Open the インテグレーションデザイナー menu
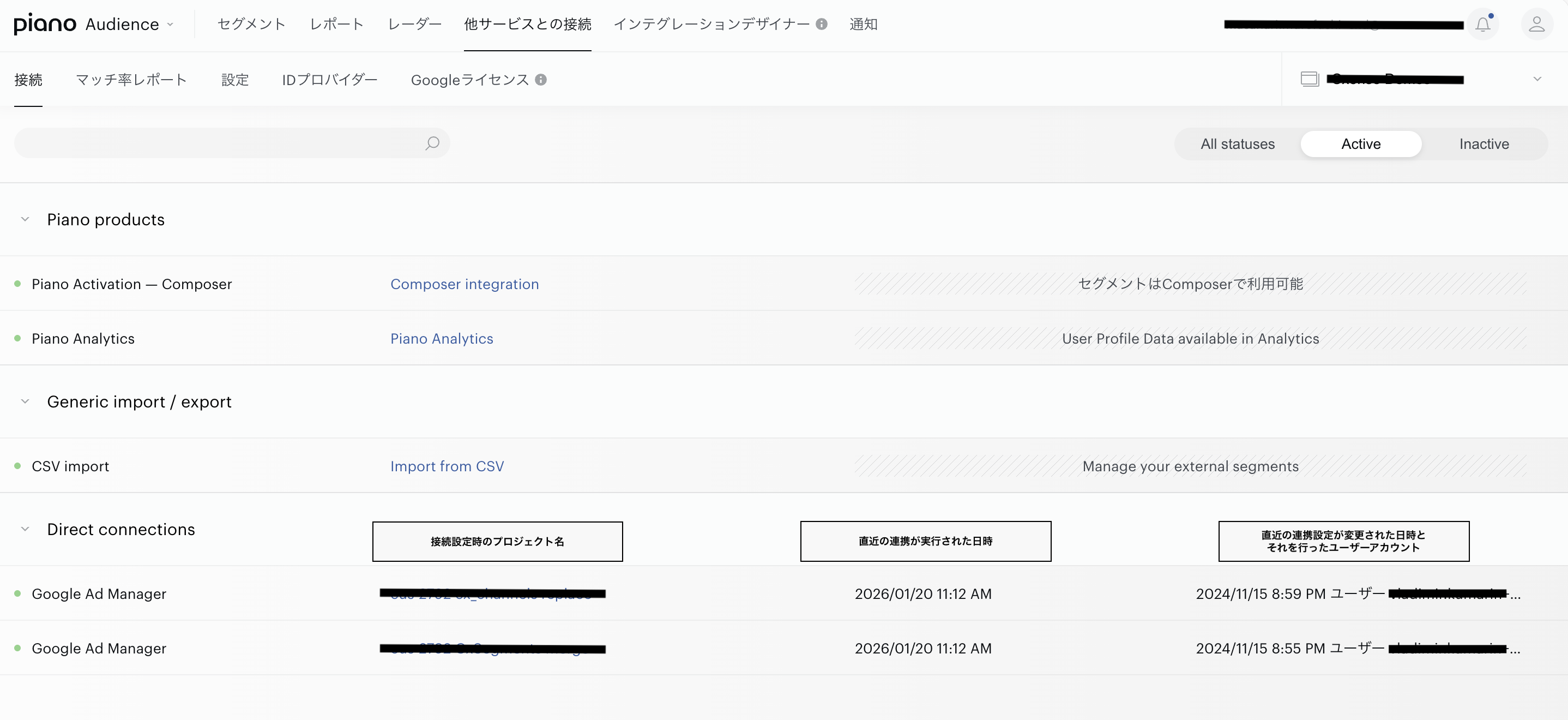 tap(711, 25)
